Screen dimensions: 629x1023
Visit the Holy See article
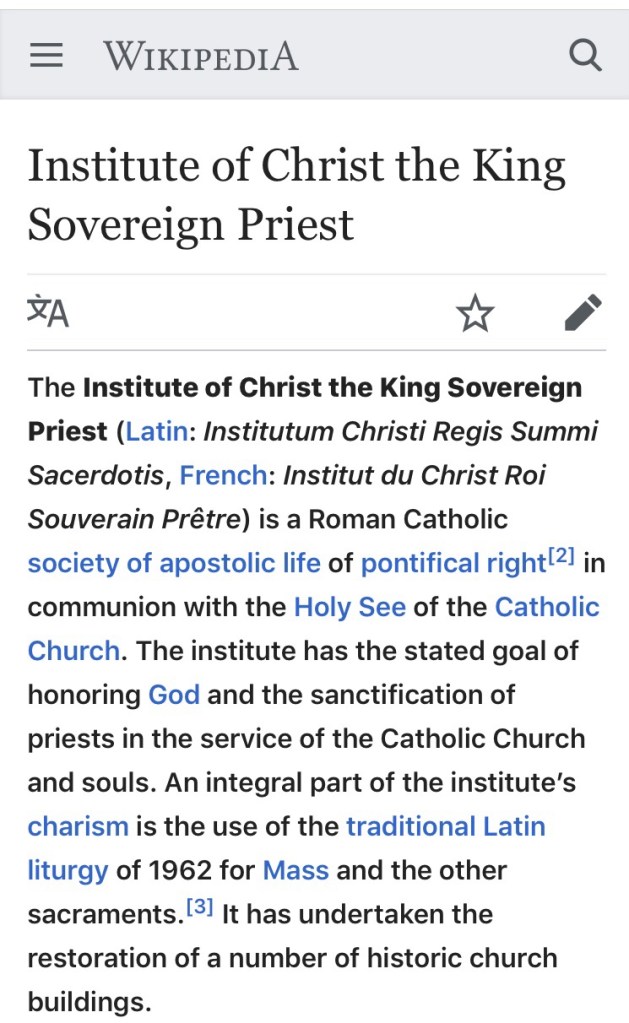tap(350, 607)
